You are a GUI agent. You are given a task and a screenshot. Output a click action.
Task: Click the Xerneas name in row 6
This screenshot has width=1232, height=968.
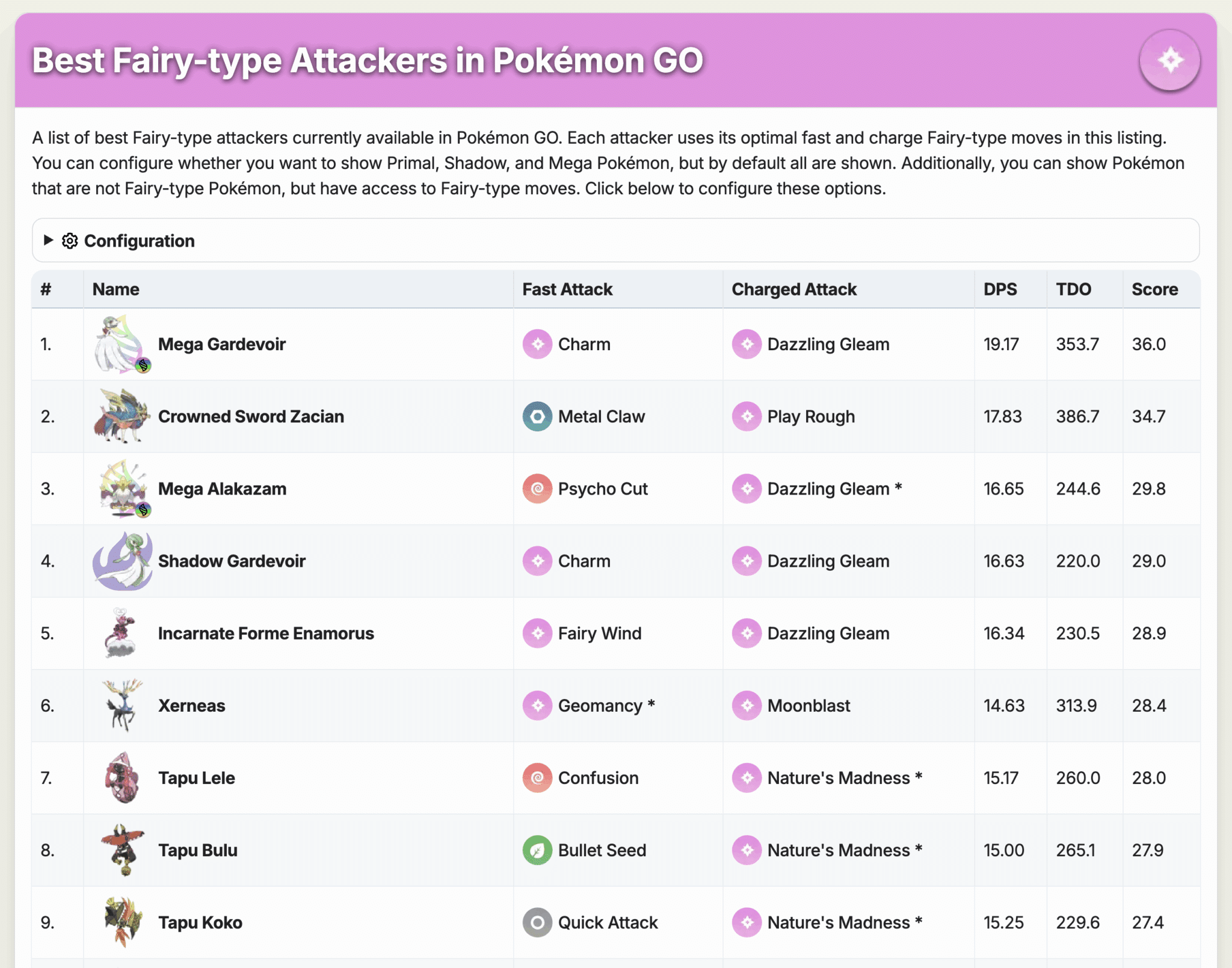click(191, 705)
